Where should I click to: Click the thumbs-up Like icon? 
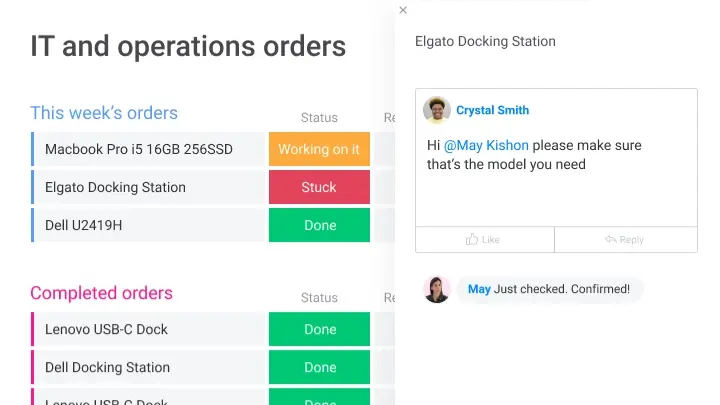coord(472,240)
